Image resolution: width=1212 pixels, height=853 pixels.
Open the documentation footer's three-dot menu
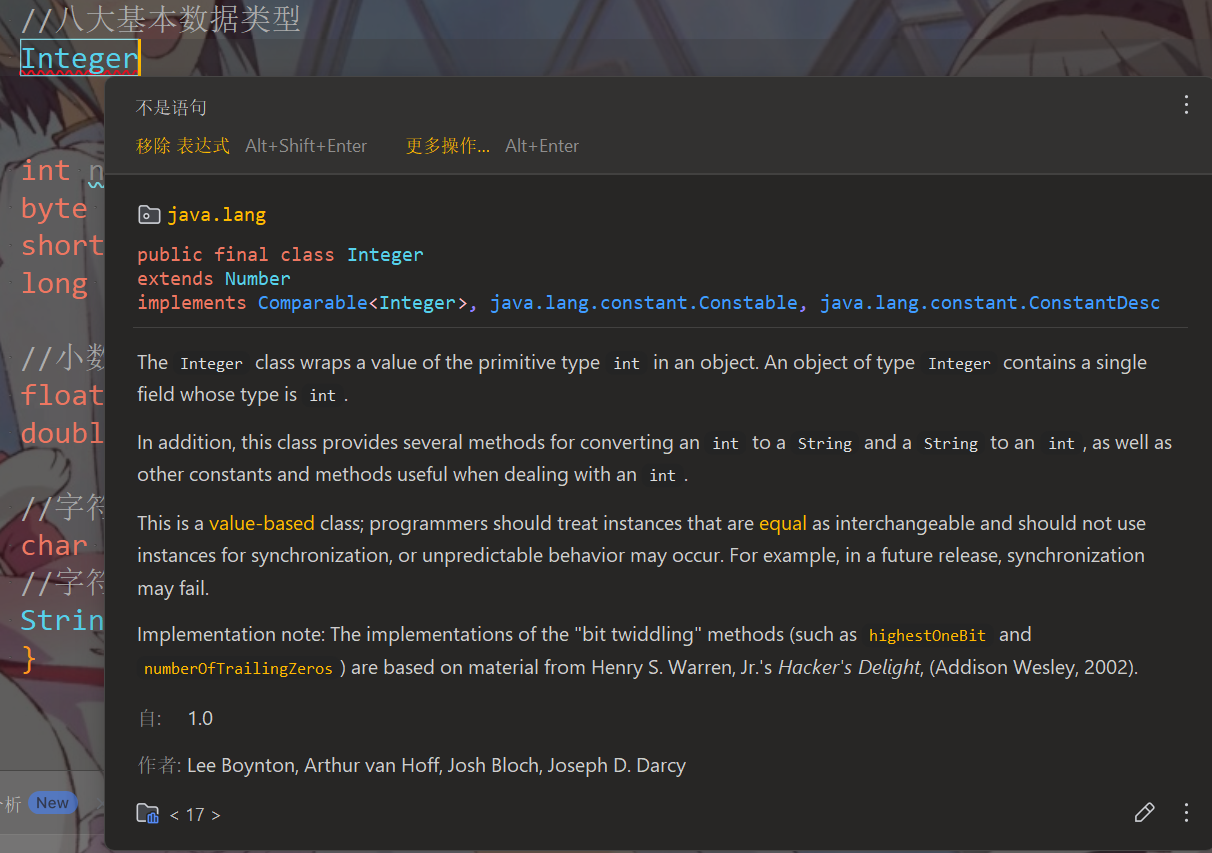coord(1186,812)
